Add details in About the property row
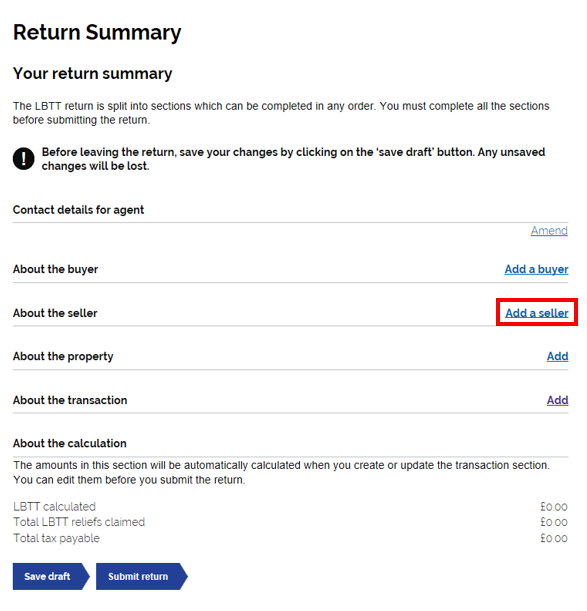Image resolution: width=587 pixels, height=611 pixels. coord(557,356)
